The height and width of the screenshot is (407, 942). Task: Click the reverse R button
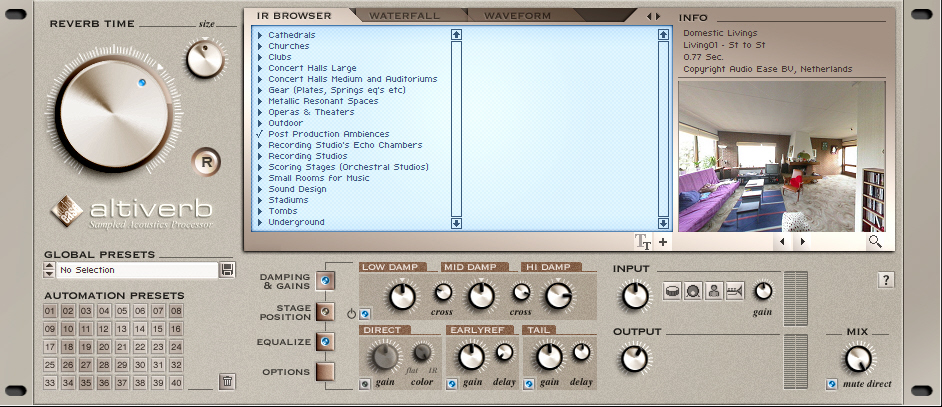pyautogui.click(x=207, y=162)
